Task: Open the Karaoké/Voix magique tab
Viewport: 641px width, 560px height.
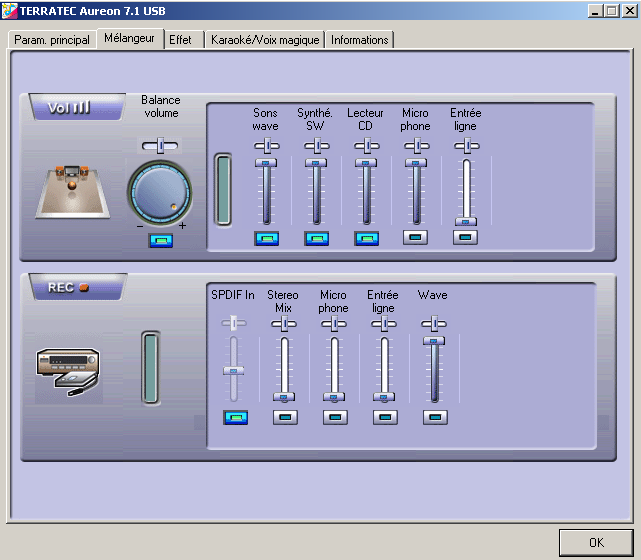Action: coord(265,40)
